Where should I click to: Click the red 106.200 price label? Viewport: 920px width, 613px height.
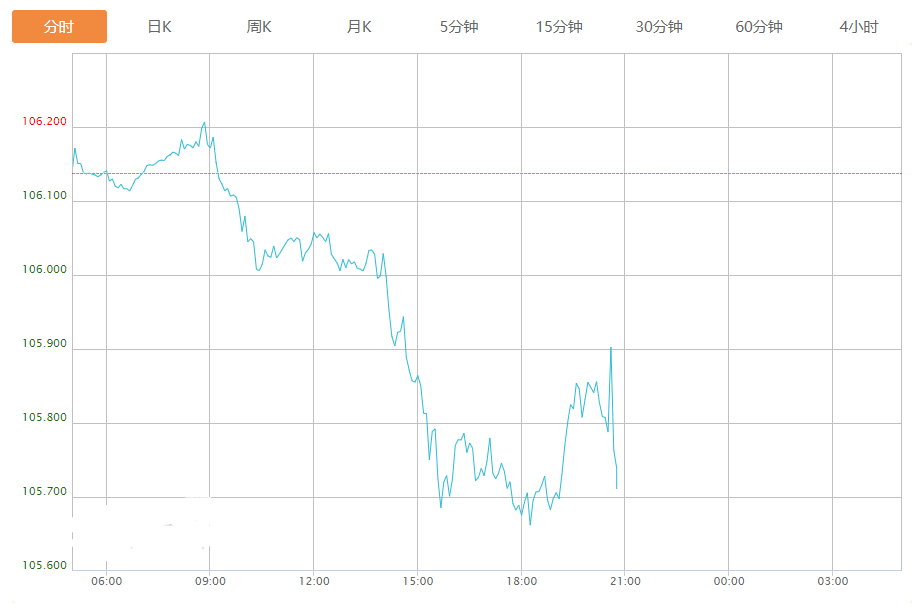coord(44,122)
